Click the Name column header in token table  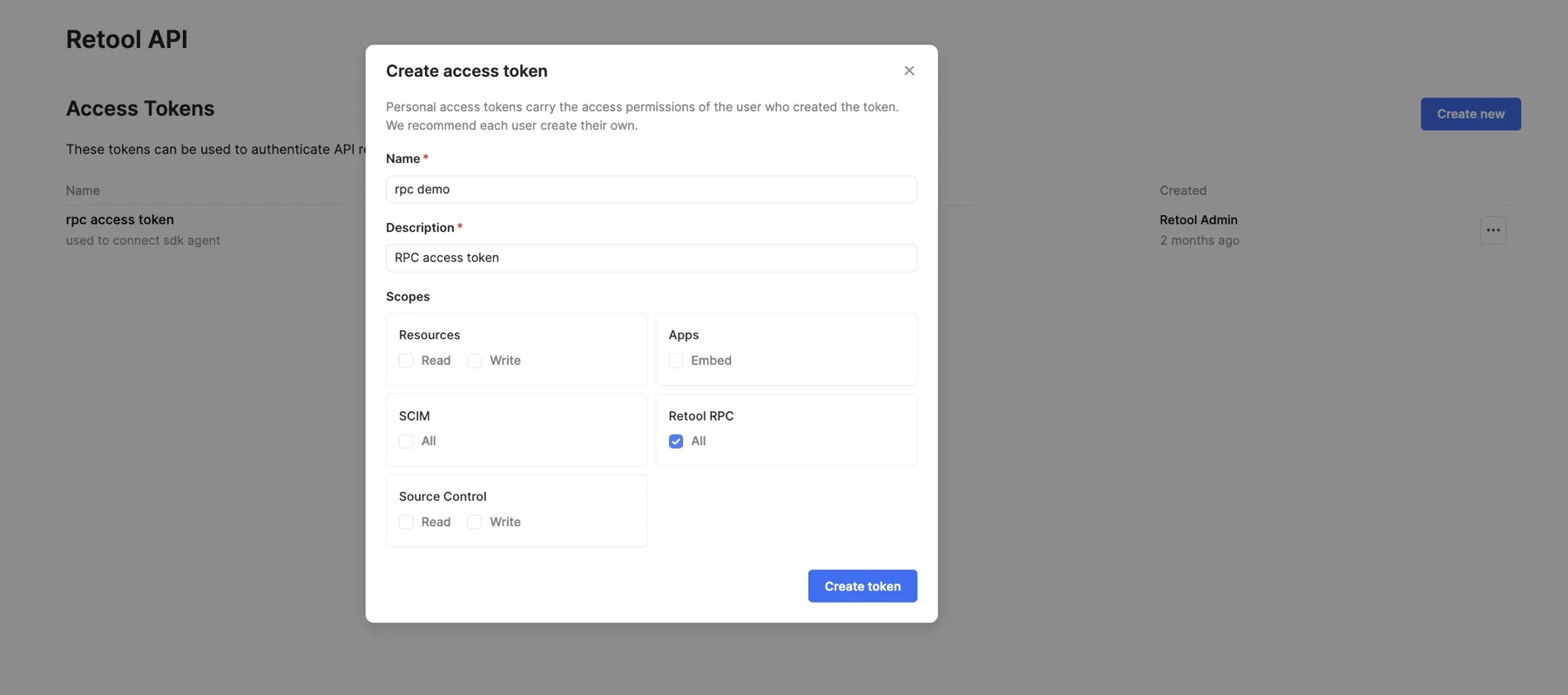click(x=83, y=191)
